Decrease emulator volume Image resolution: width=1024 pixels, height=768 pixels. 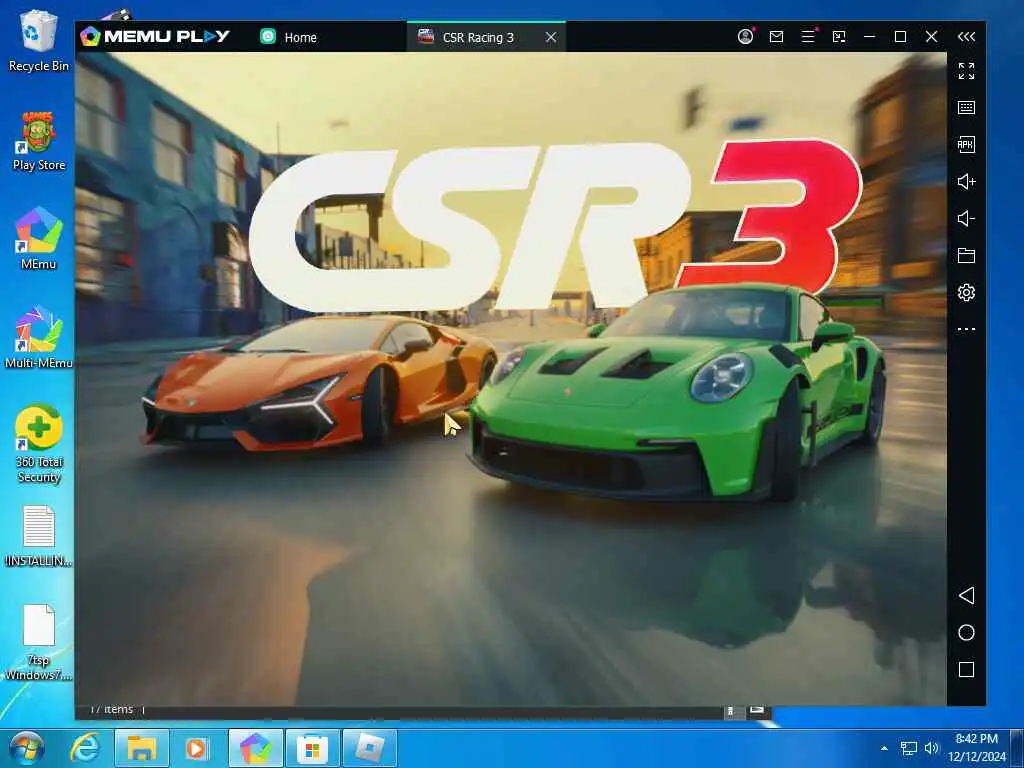967,218
